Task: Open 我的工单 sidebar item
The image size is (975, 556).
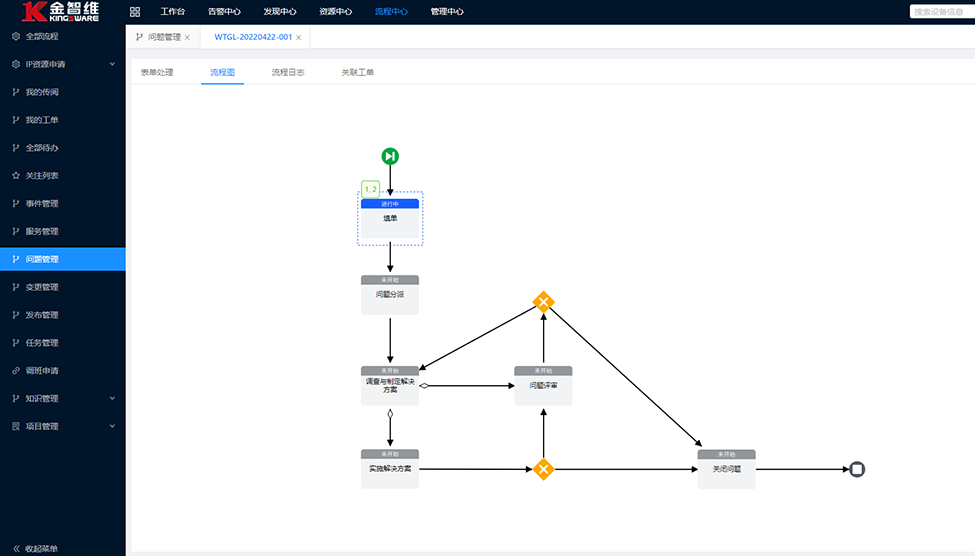Action: click(x=63, y=120)
